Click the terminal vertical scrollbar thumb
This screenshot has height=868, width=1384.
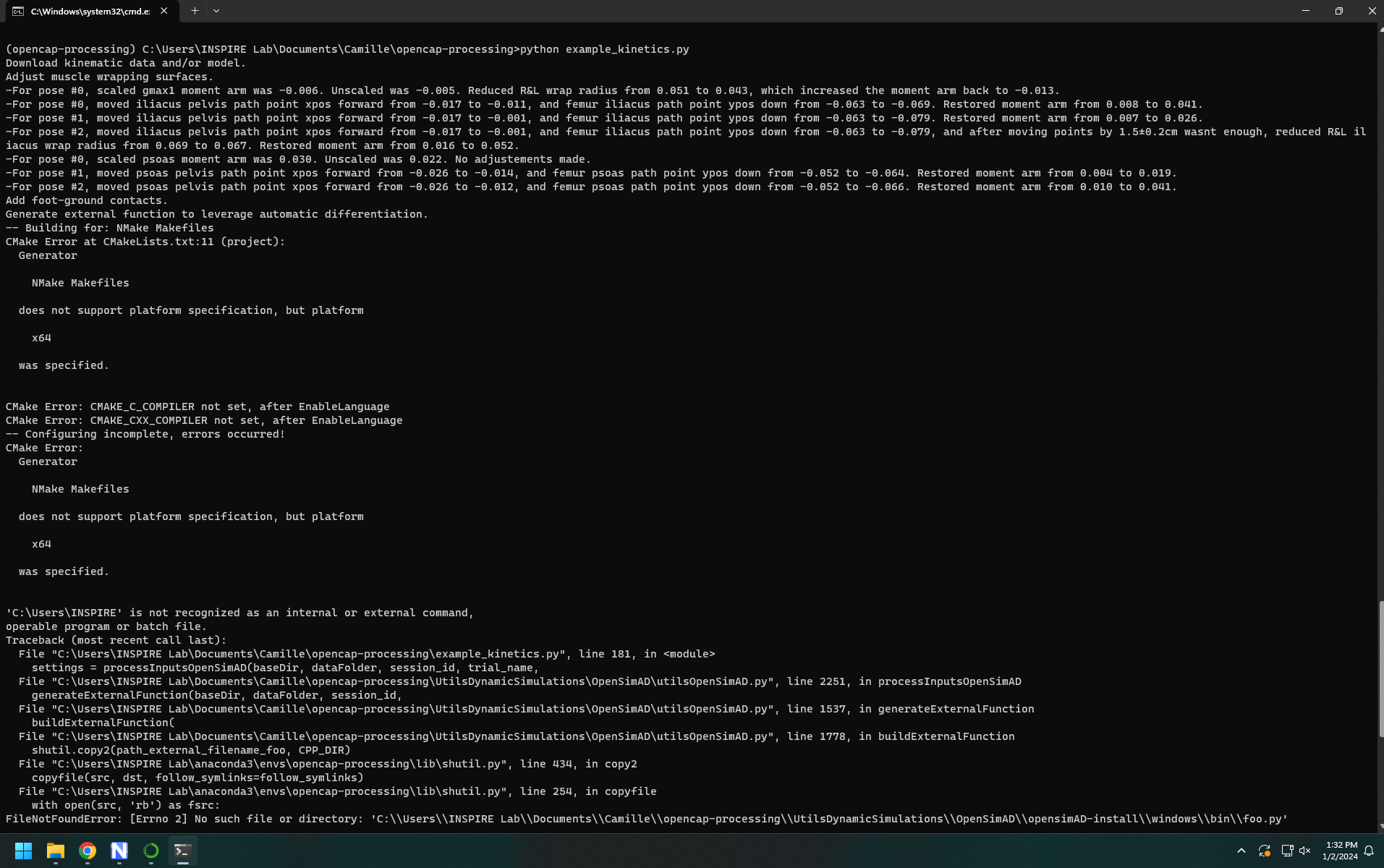point(1380,669)
